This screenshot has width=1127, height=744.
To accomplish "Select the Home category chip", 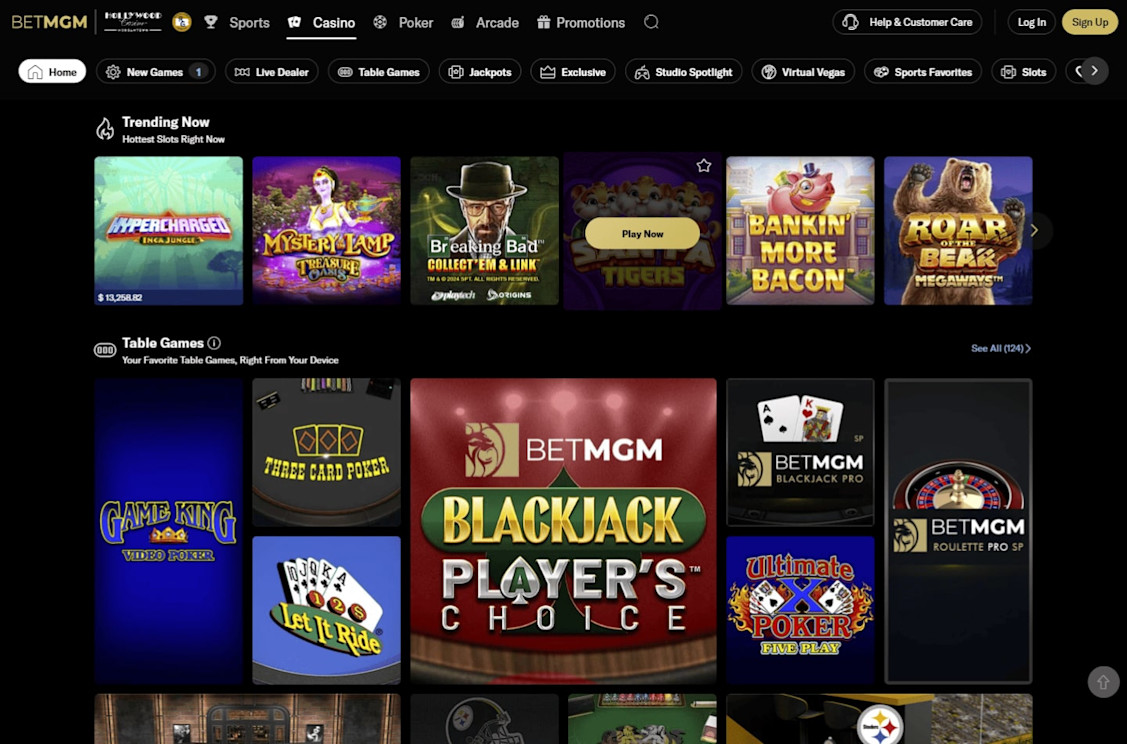I will (x=52, y=72).
